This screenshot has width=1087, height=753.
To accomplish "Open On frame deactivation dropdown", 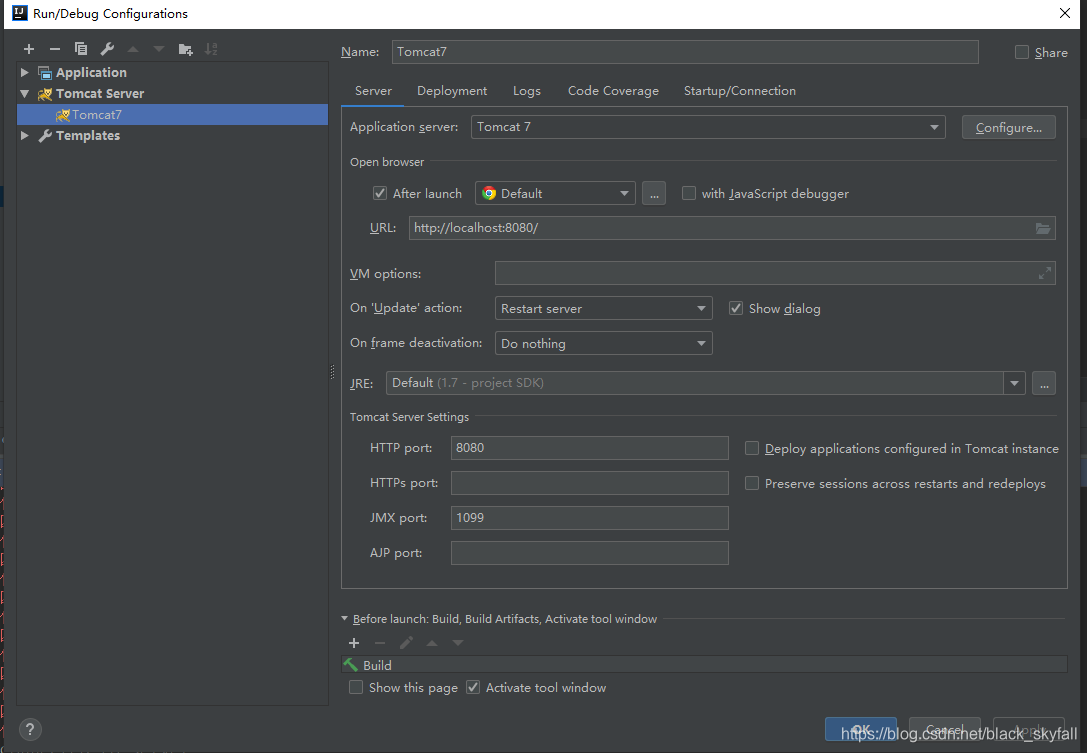I will [x=603, y=343].
